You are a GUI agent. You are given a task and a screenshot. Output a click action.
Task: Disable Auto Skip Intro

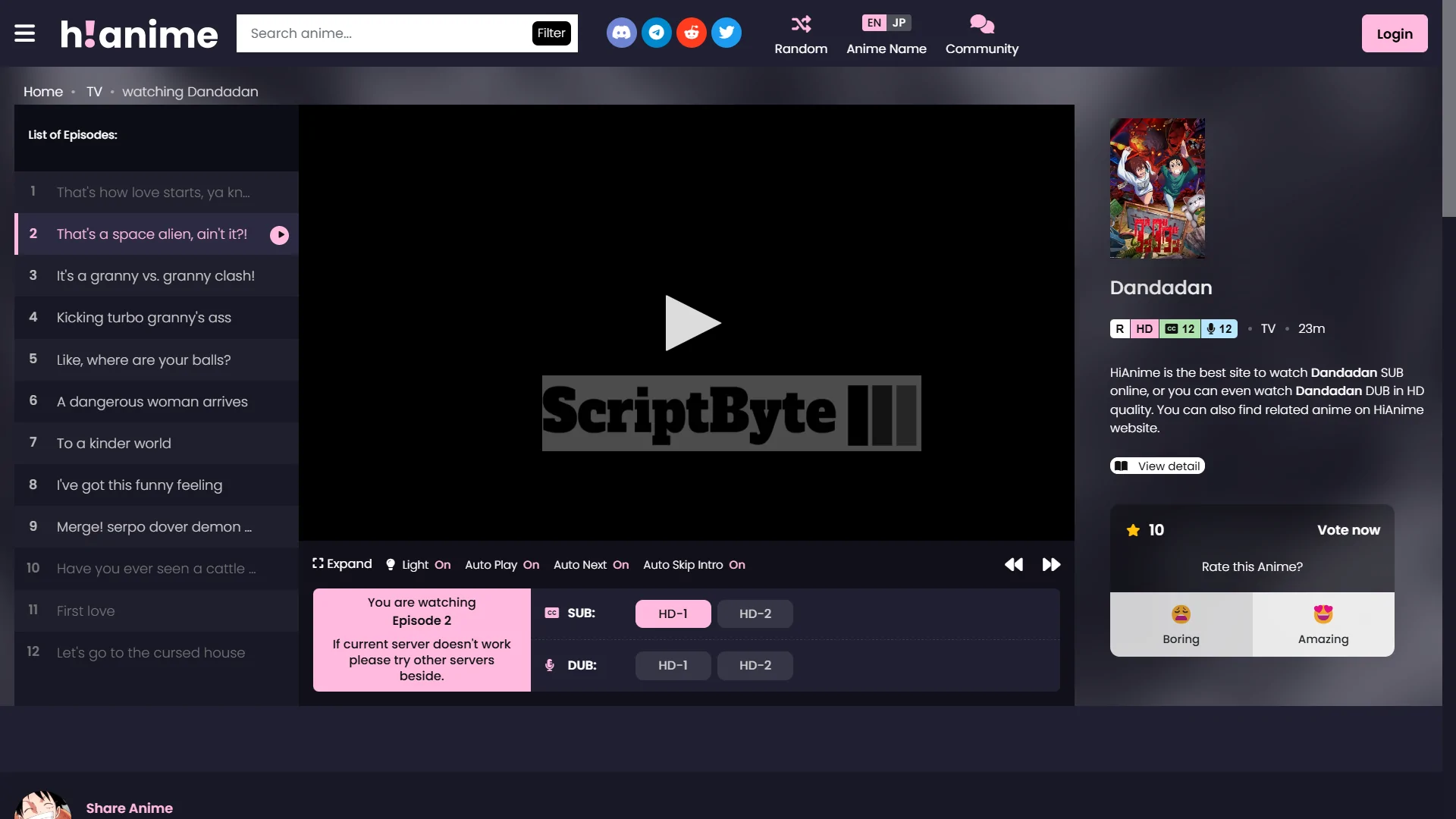(694, 565)
